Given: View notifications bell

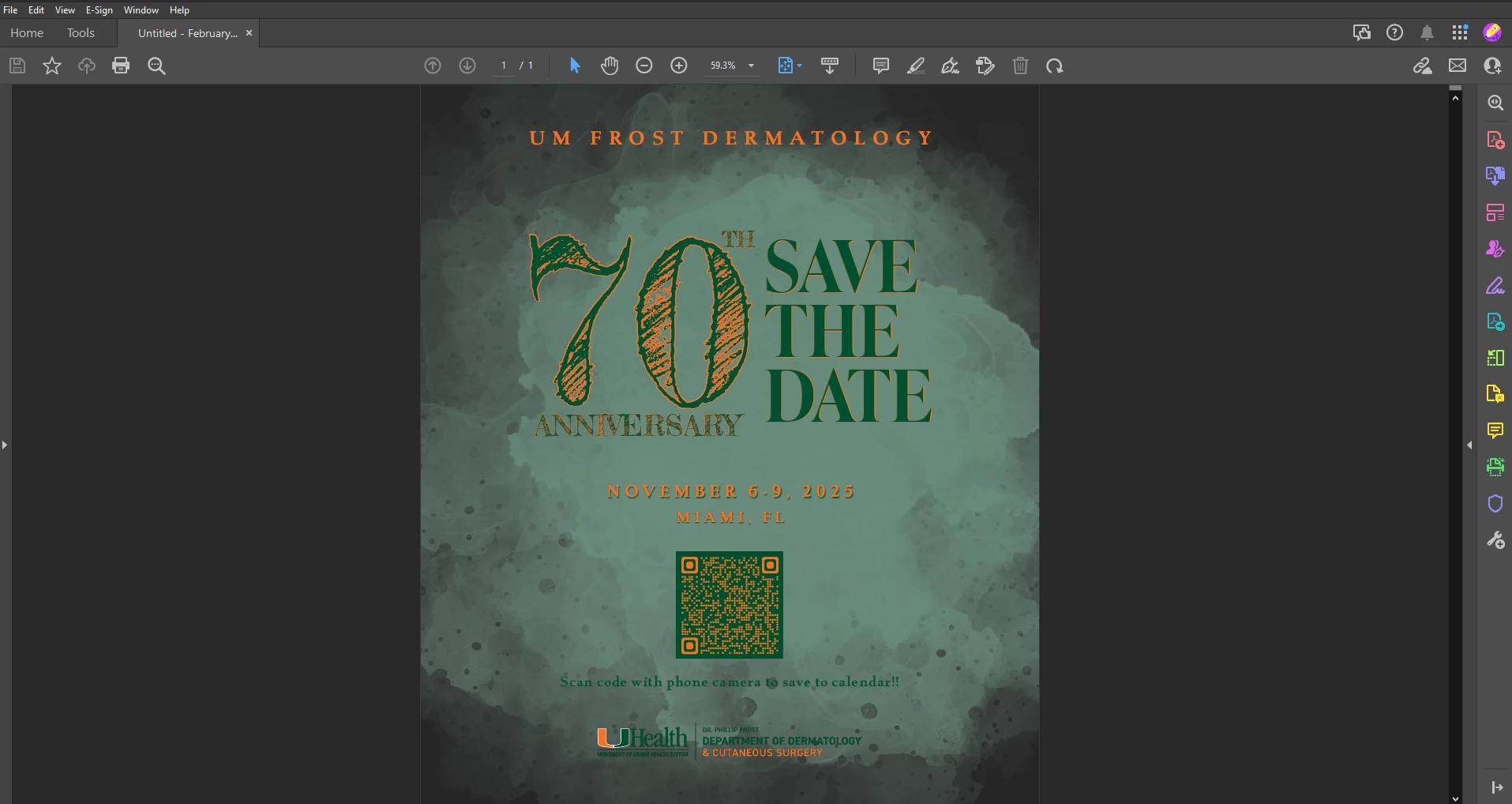Looking at the screenshot, I should coord(1427,32).
